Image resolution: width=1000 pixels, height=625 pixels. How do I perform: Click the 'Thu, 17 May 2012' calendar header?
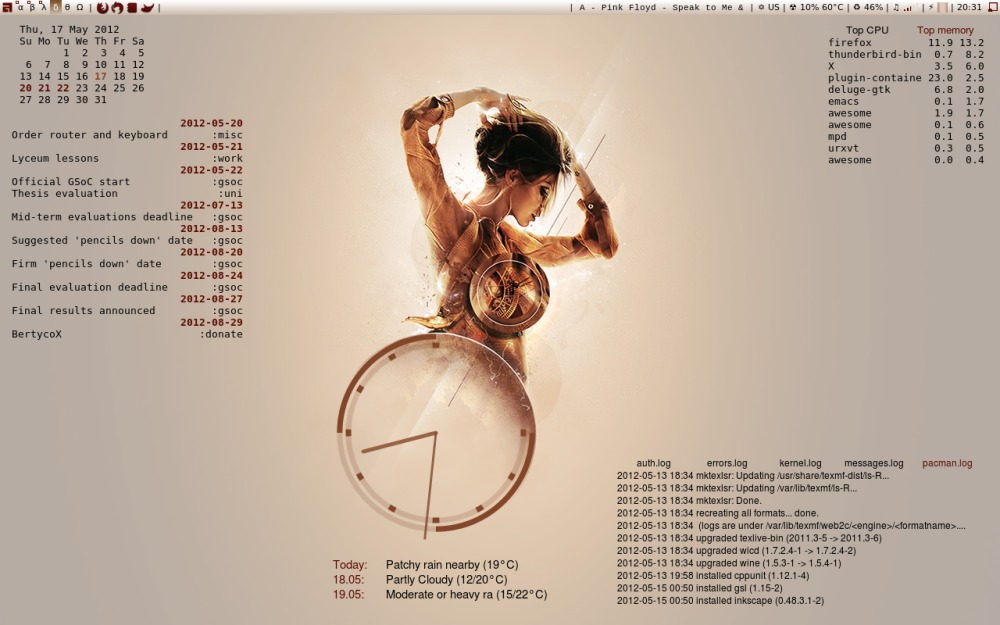point(70,29)
